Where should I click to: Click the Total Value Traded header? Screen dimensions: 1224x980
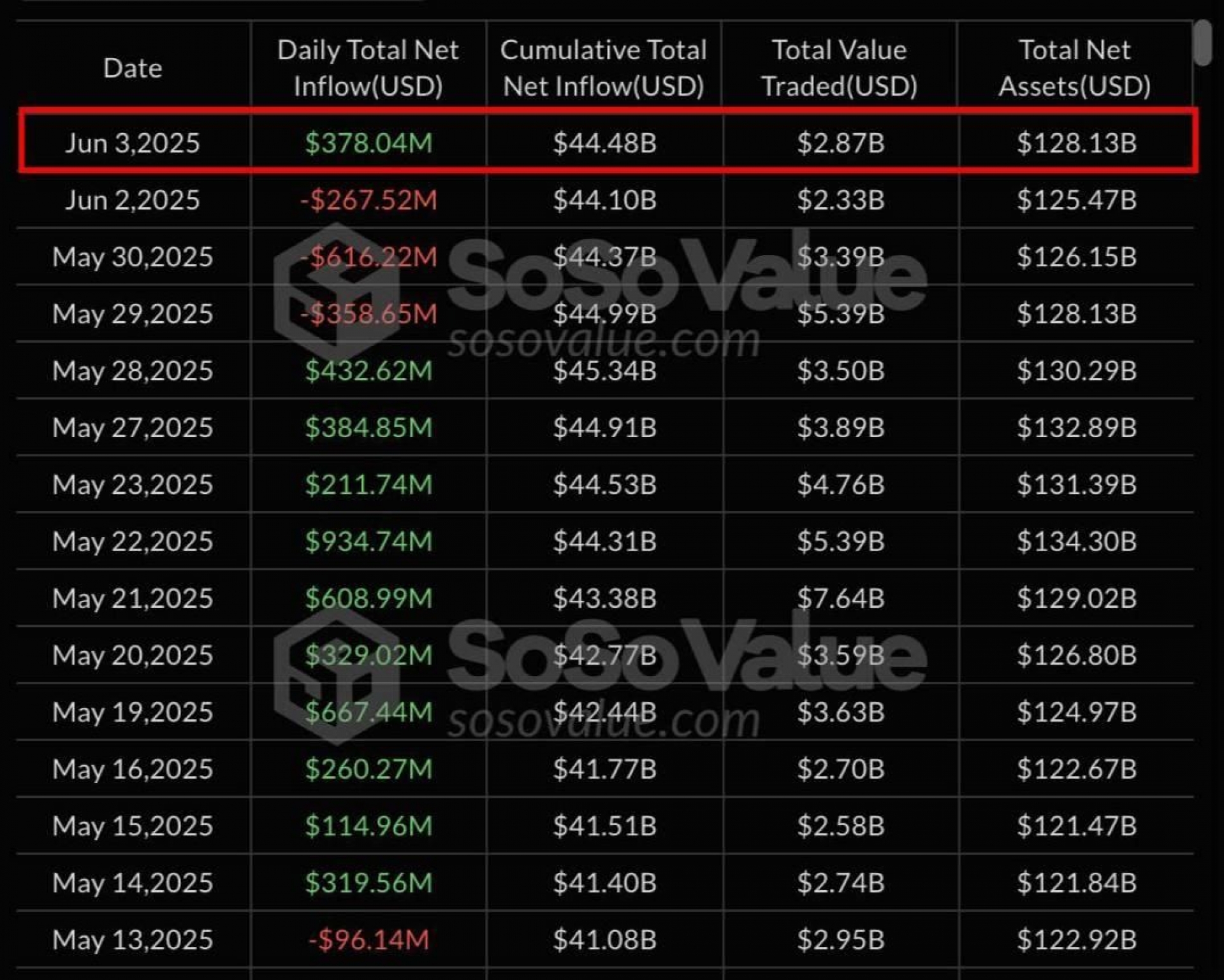840,68
